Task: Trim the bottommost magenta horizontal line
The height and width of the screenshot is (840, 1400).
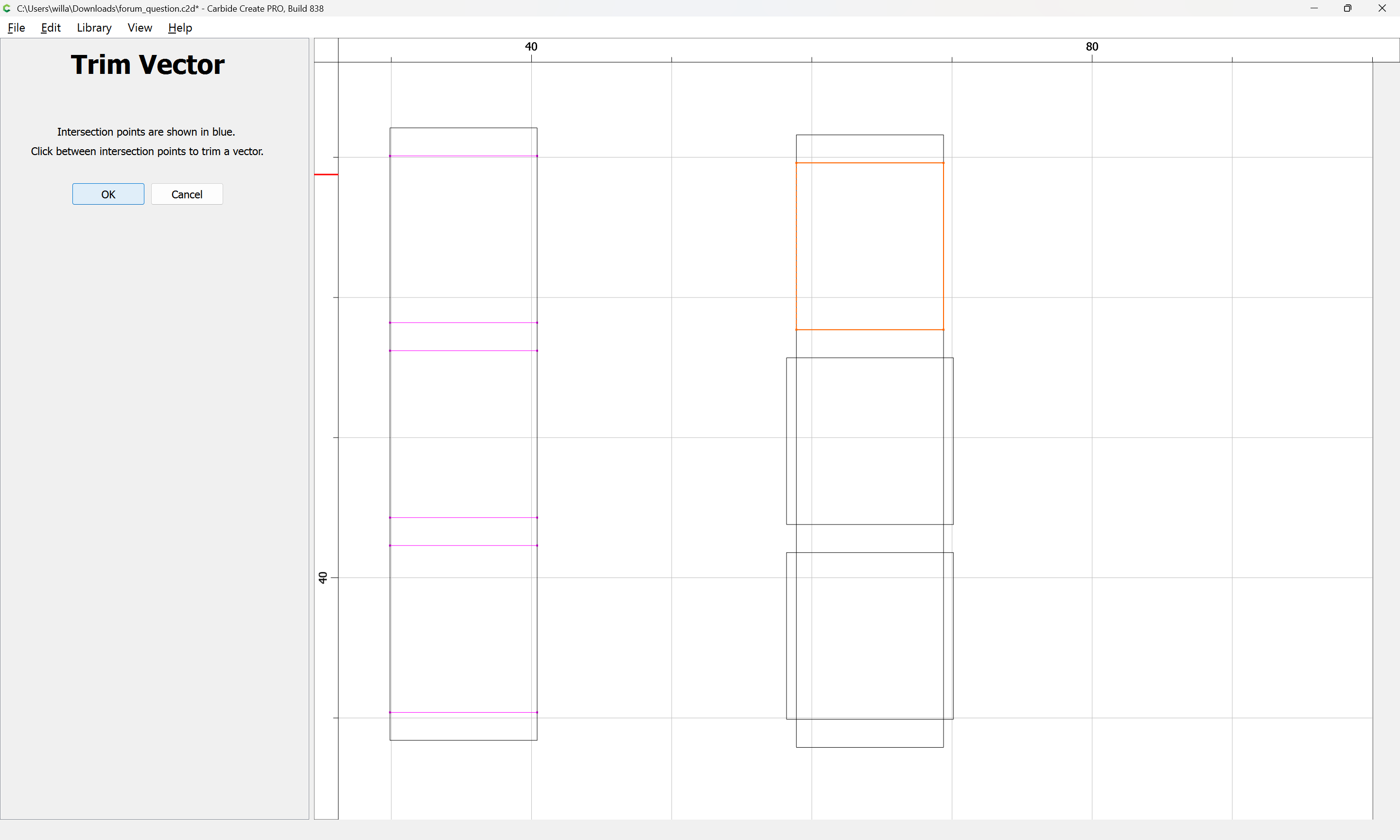Action: 463,712
